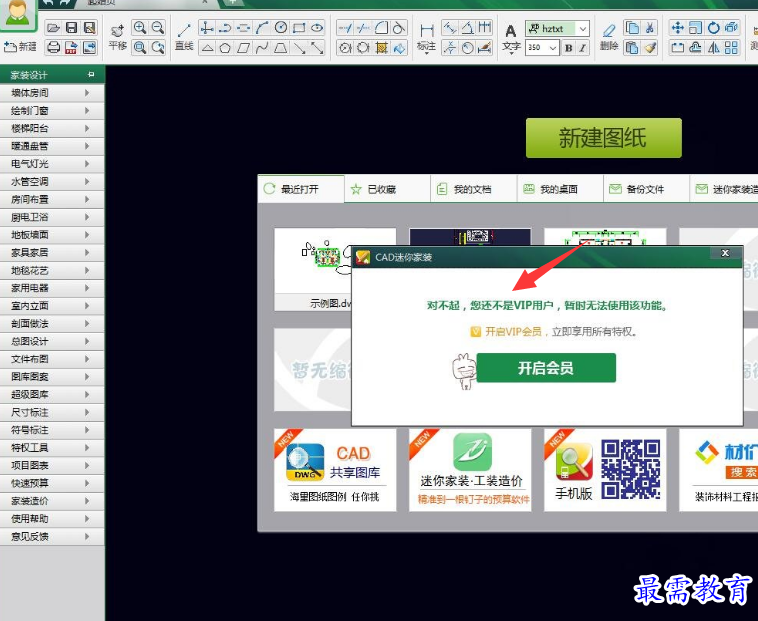Expand the 楼梯阳台 category
Viewport: 758px width, 621px height.
pos(52,129)
